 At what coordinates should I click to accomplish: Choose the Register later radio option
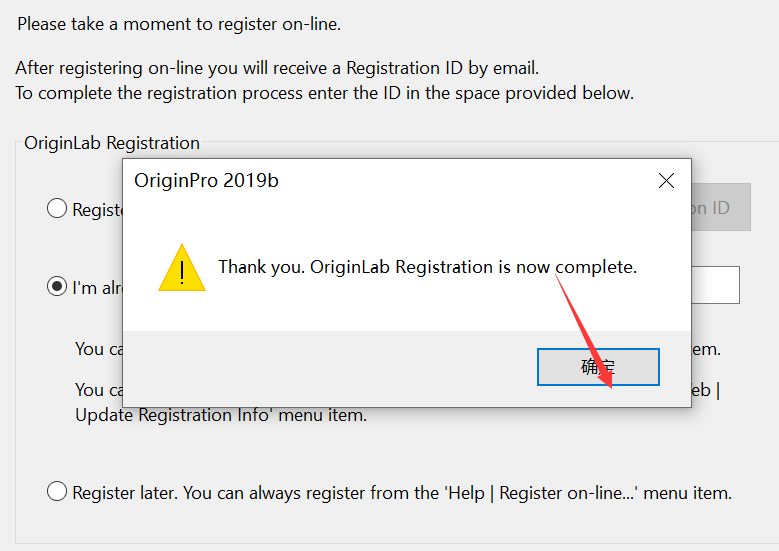coord(57,492)
